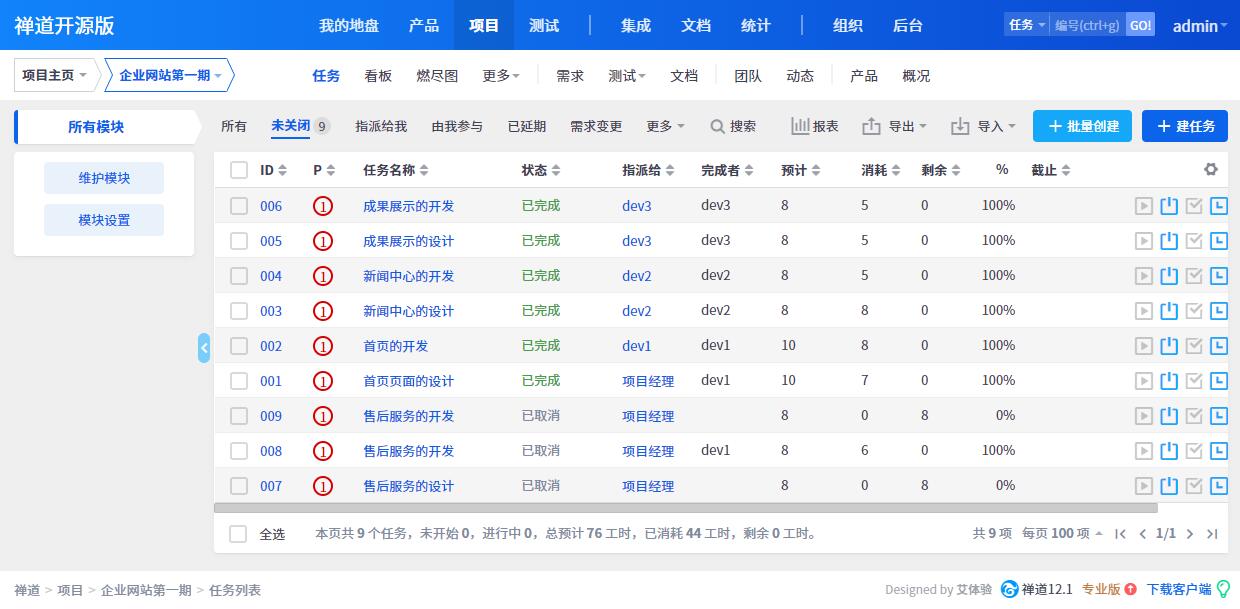The width and height of the screenshot is (1240, 609).
Task: Check the box for task 002
Action: tap(239, 346)
